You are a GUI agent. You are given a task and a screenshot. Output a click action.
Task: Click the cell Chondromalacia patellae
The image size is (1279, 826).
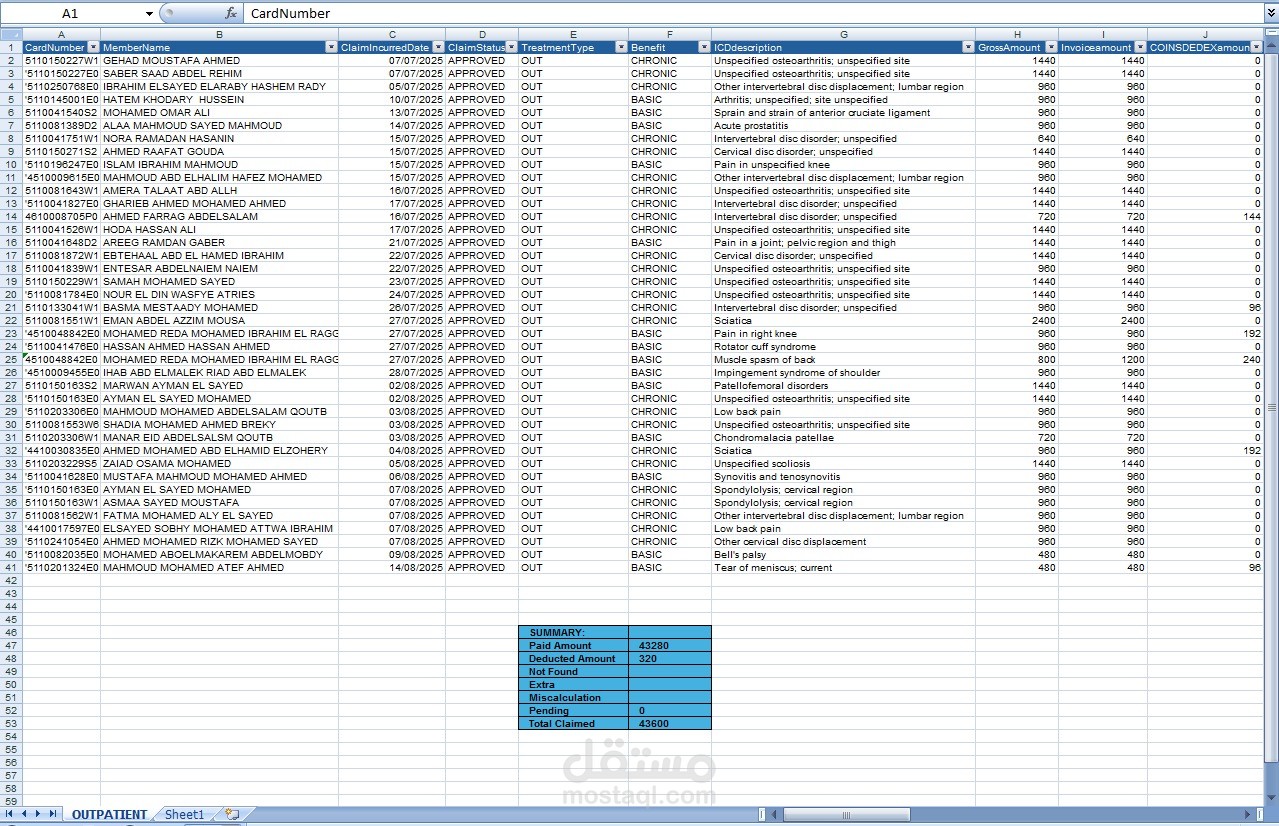tap(843, 437)
